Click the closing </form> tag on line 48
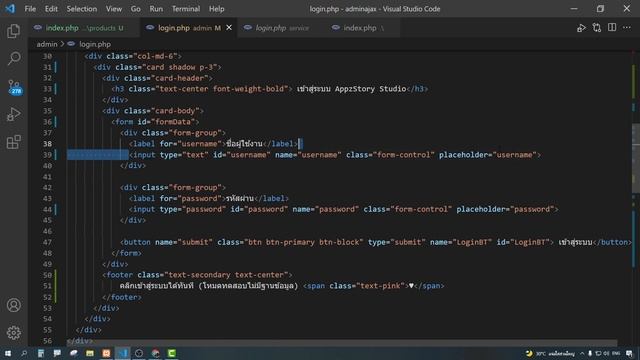The image size is (640, 360). click(127, 253)
